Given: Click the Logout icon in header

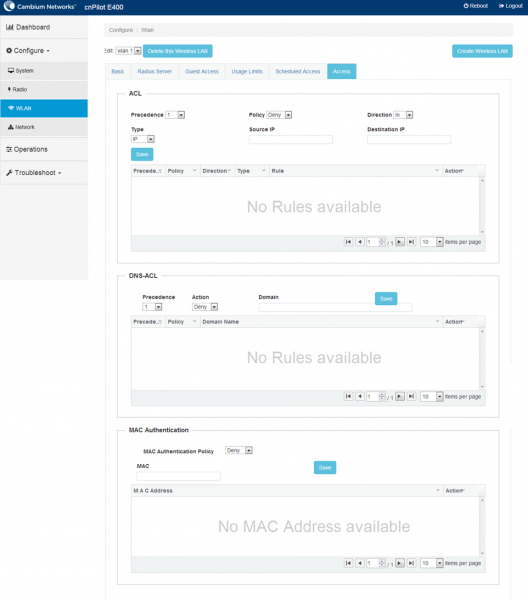Looking at the screenshot, I should coord(501,6).
